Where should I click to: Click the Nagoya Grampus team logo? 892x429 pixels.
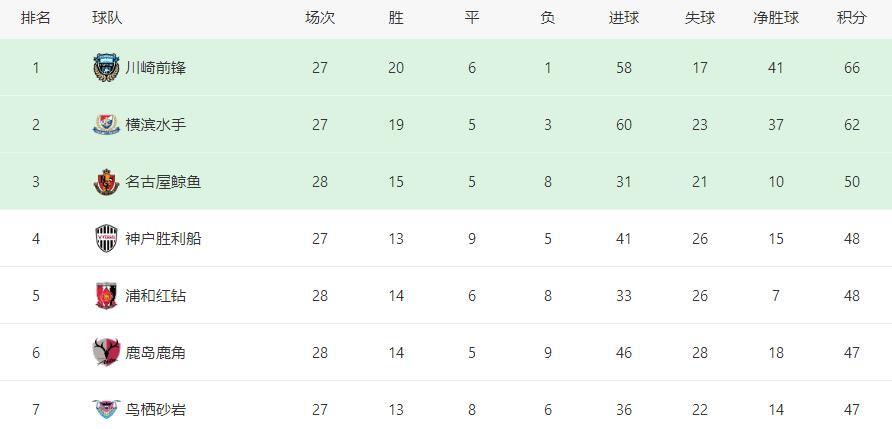click(x=106, y=182)
